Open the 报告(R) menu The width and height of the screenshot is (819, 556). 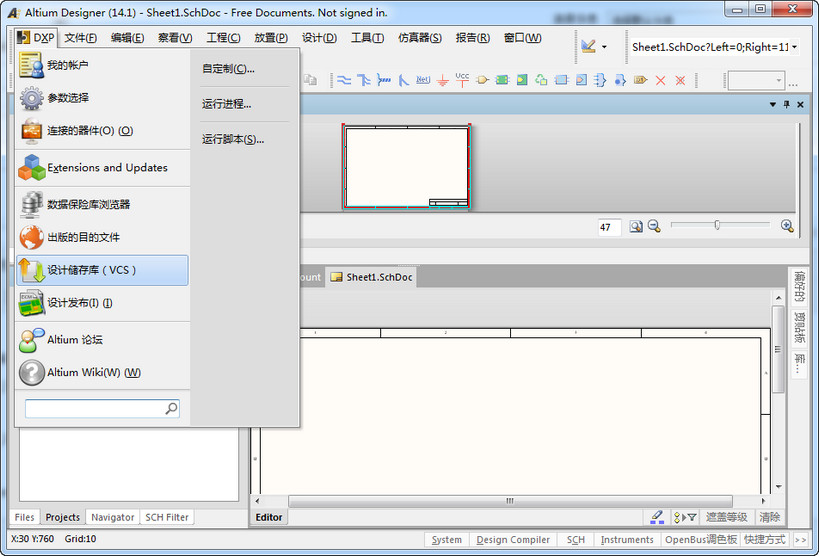pyautogui.click(x=472, y=38)
